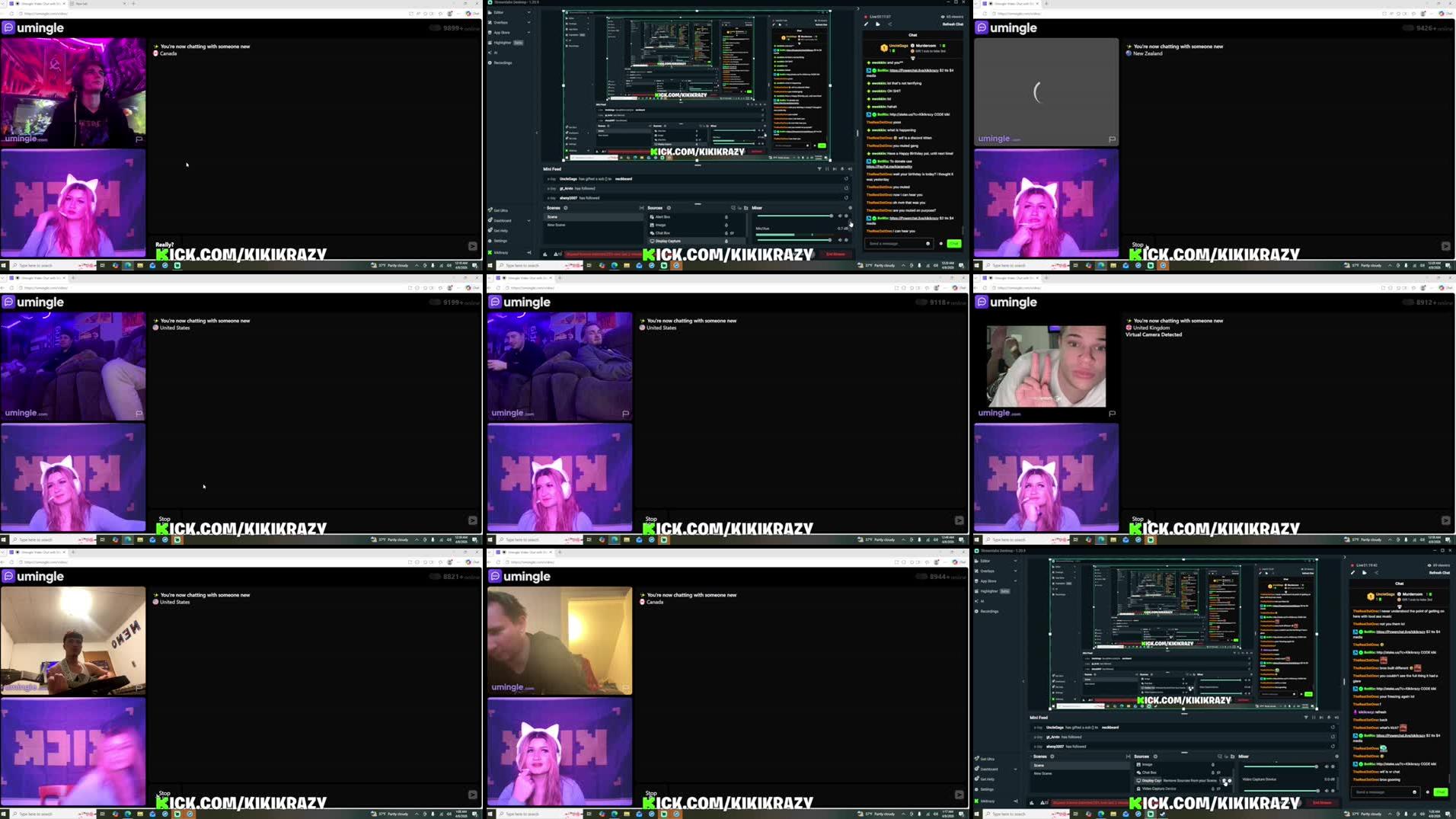This screenshot has width=1456, height=819.
Task: Toggle switch beside 8944+ online count
Action: pos(921,577)
